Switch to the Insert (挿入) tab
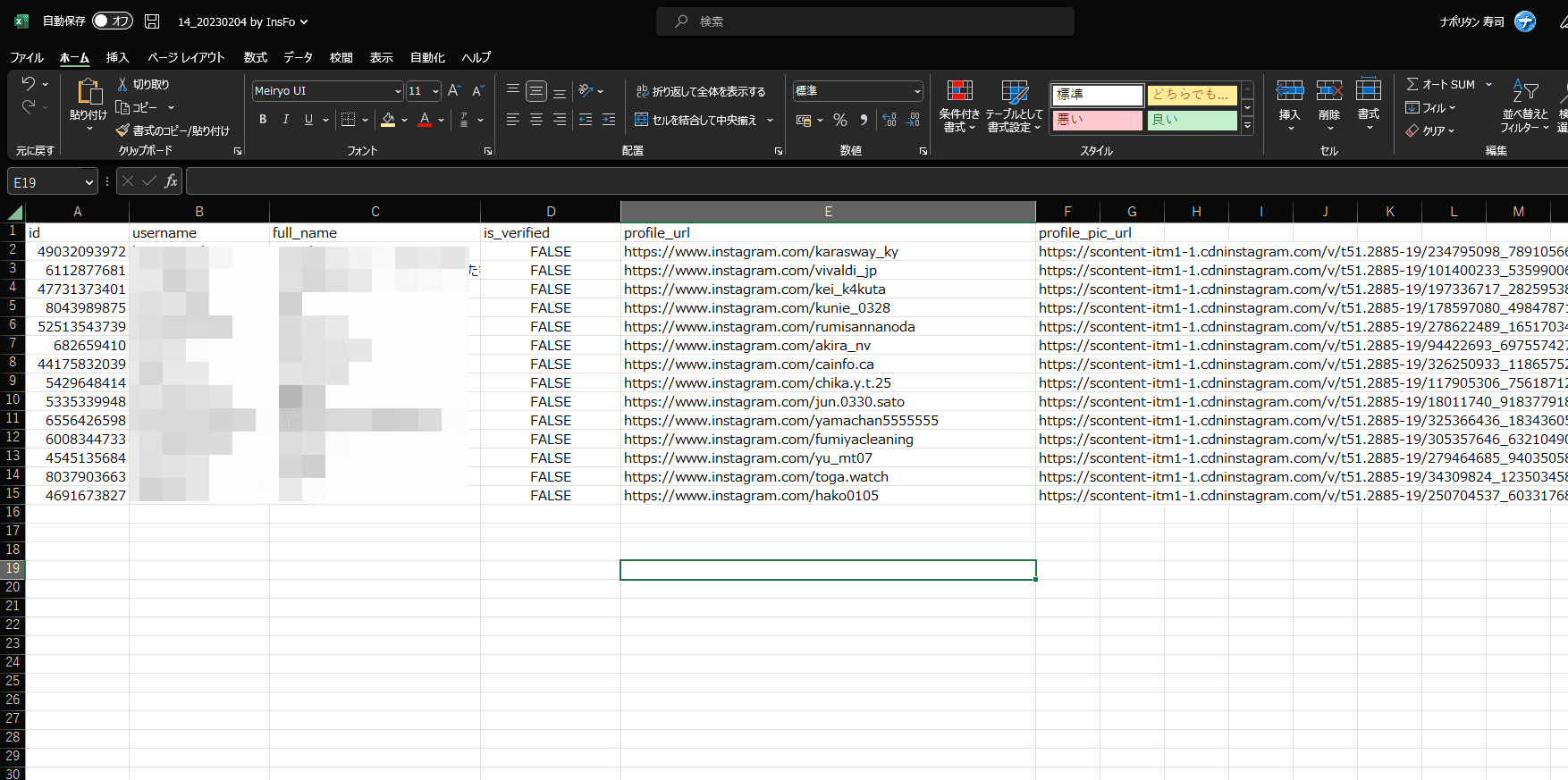This screenshot has width=1568, height=780. [x=118, y=57]
